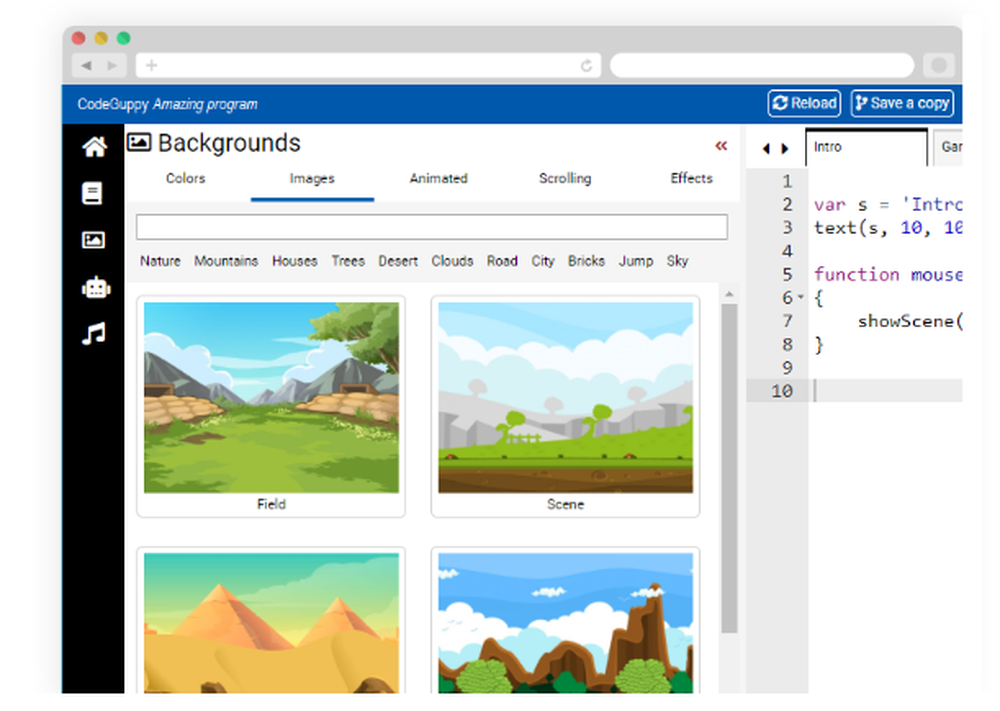Click the 'function mouse' code line

pyautogui.click(x=888, y=274)
